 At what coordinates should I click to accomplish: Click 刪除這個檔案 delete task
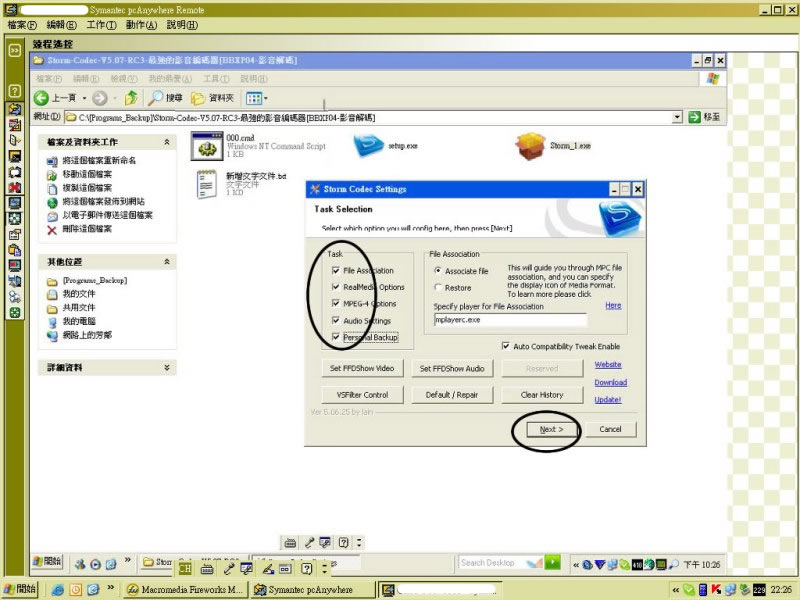coord(87,229)
